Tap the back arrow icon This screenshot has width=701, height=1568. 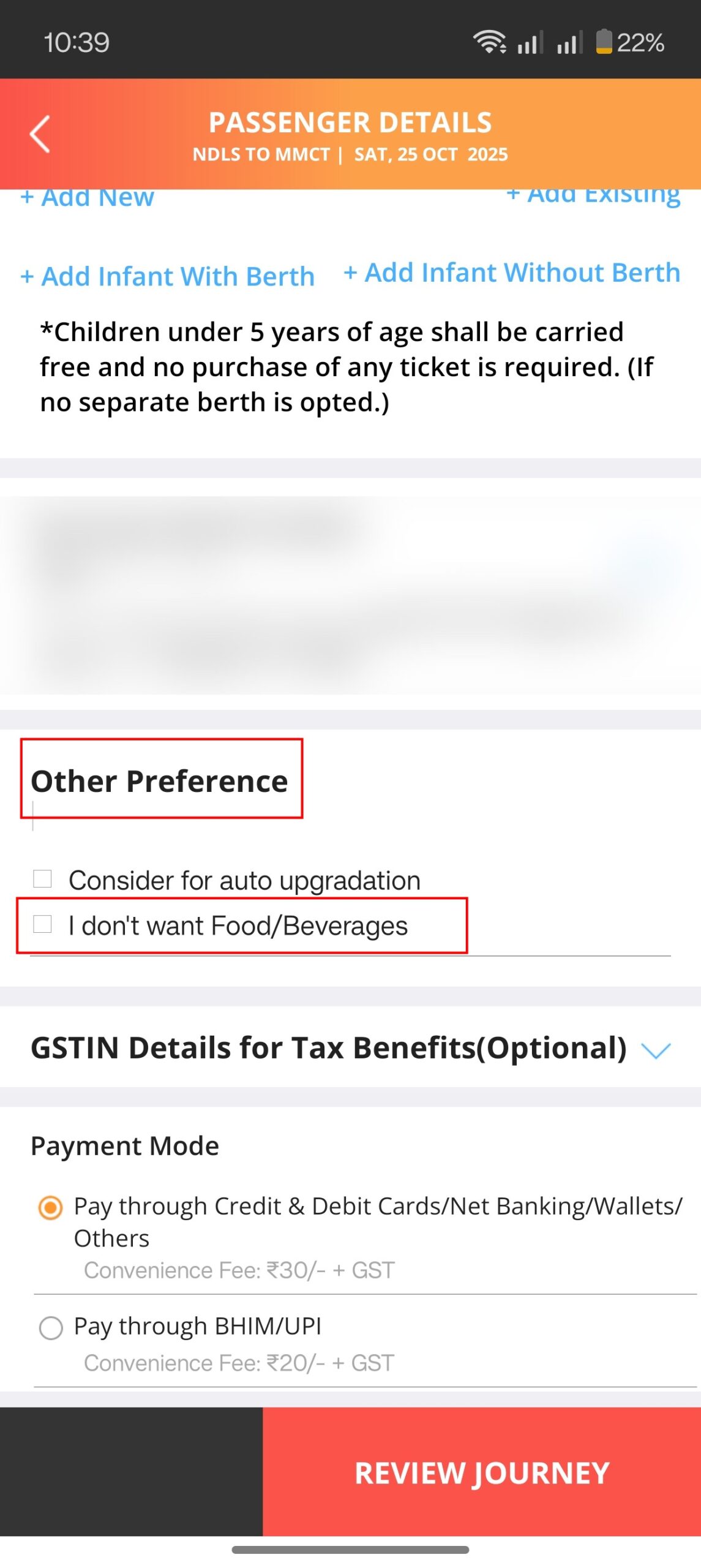coord(40,134)
